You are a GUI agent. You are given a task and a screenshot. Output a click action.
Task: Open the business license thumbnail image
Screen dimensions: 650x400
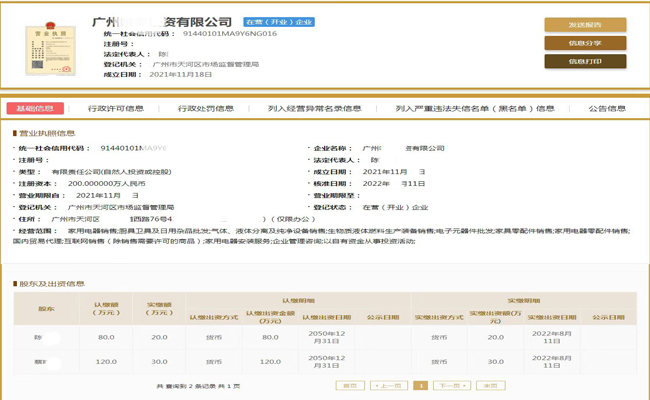click(51, 48)
